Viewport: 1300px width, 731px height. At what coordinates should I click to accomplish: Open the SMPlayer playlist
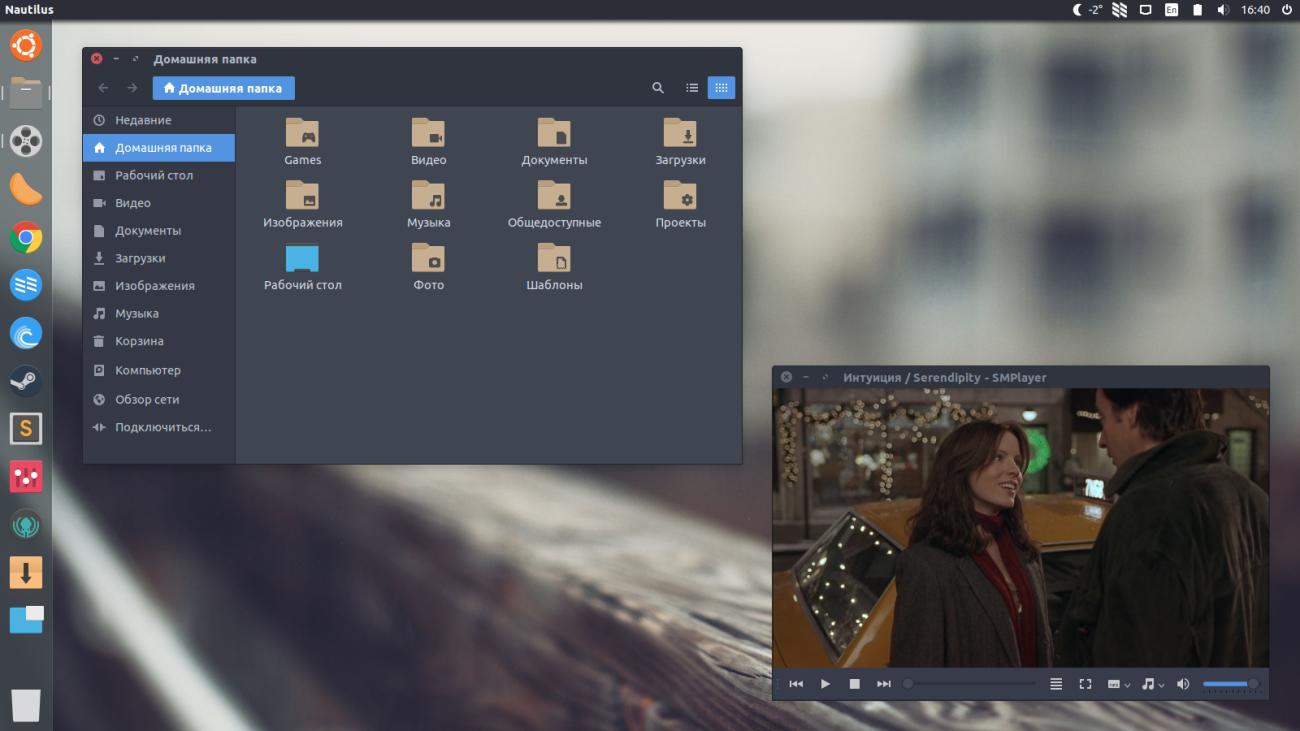tap(1056, 684)
